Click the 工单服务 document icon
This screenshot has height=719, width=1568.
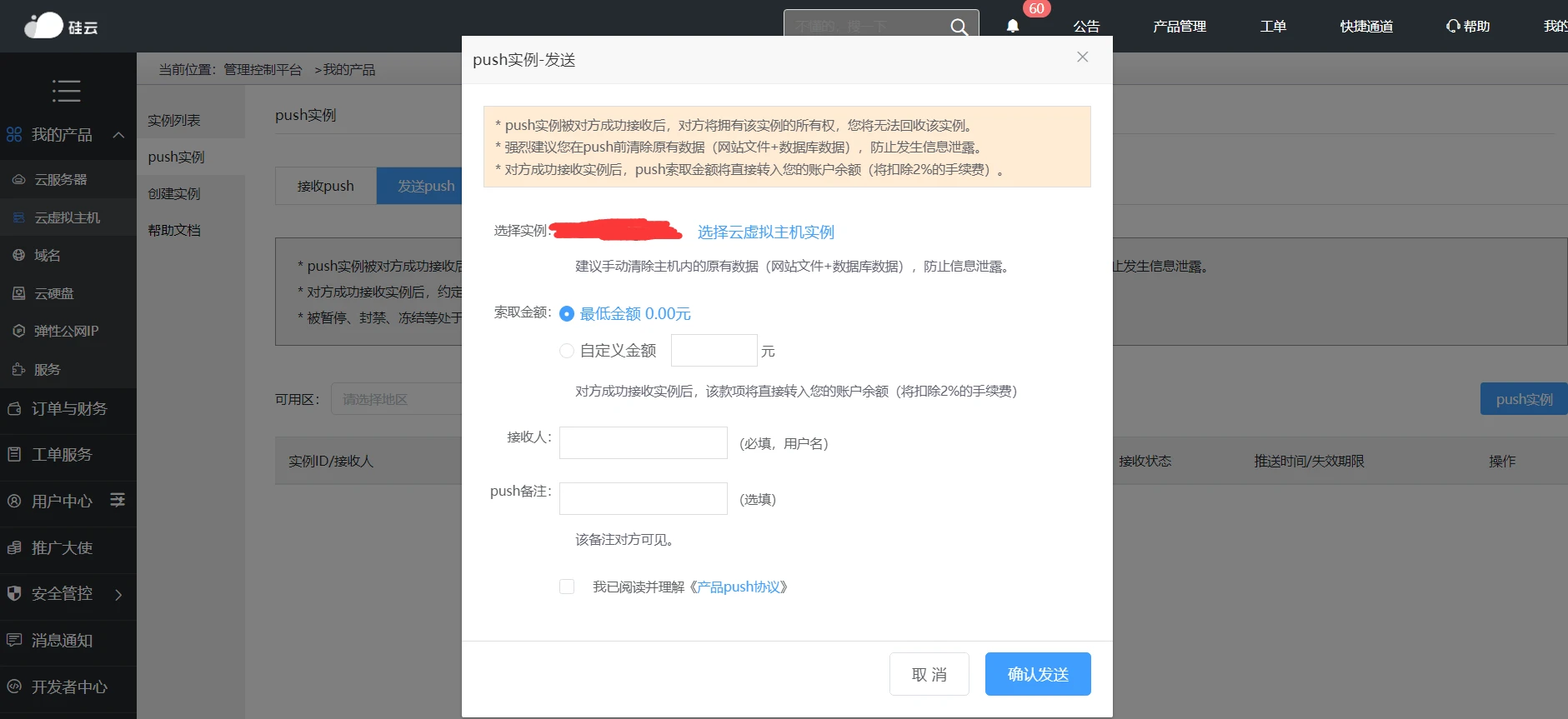[x=14, y=454]
